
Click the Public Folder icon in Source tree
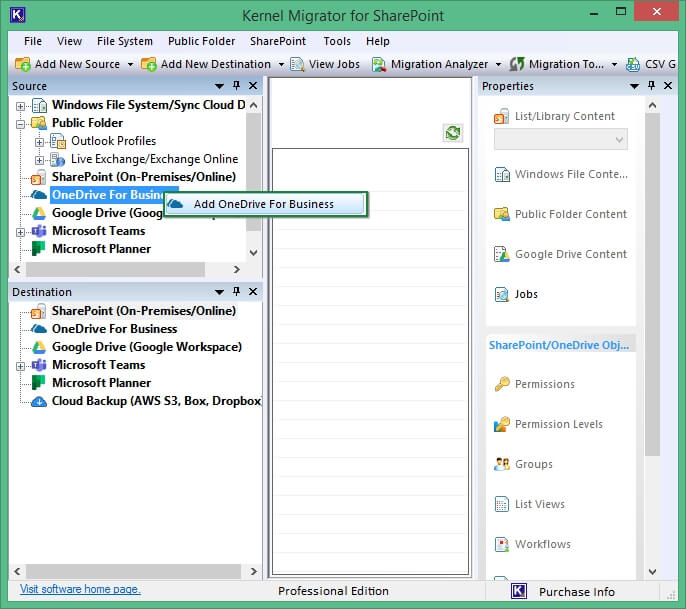coord(39,123)
